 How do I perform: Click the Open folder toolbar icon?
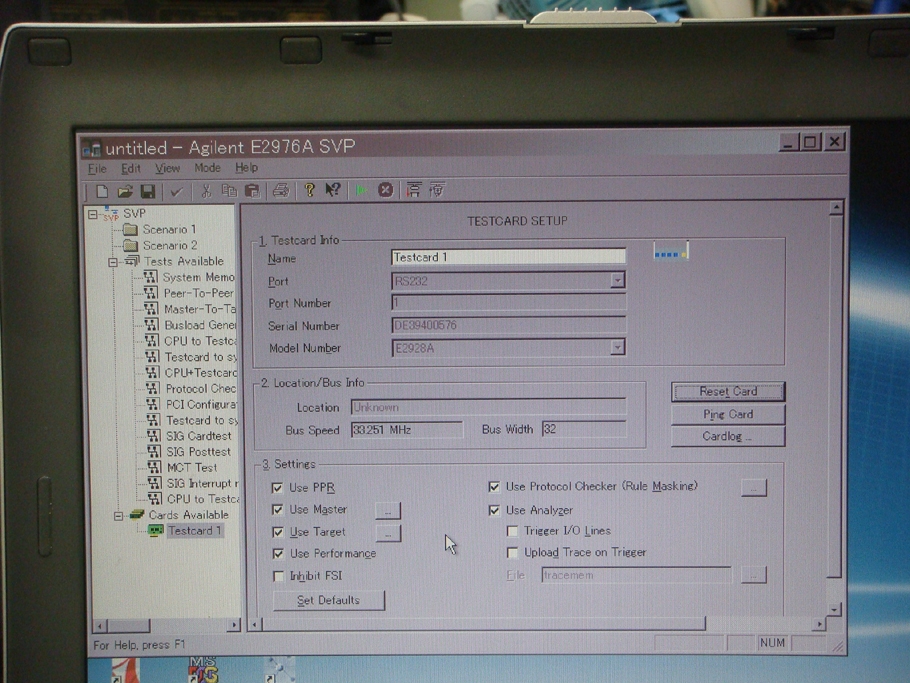click(124, 191)
